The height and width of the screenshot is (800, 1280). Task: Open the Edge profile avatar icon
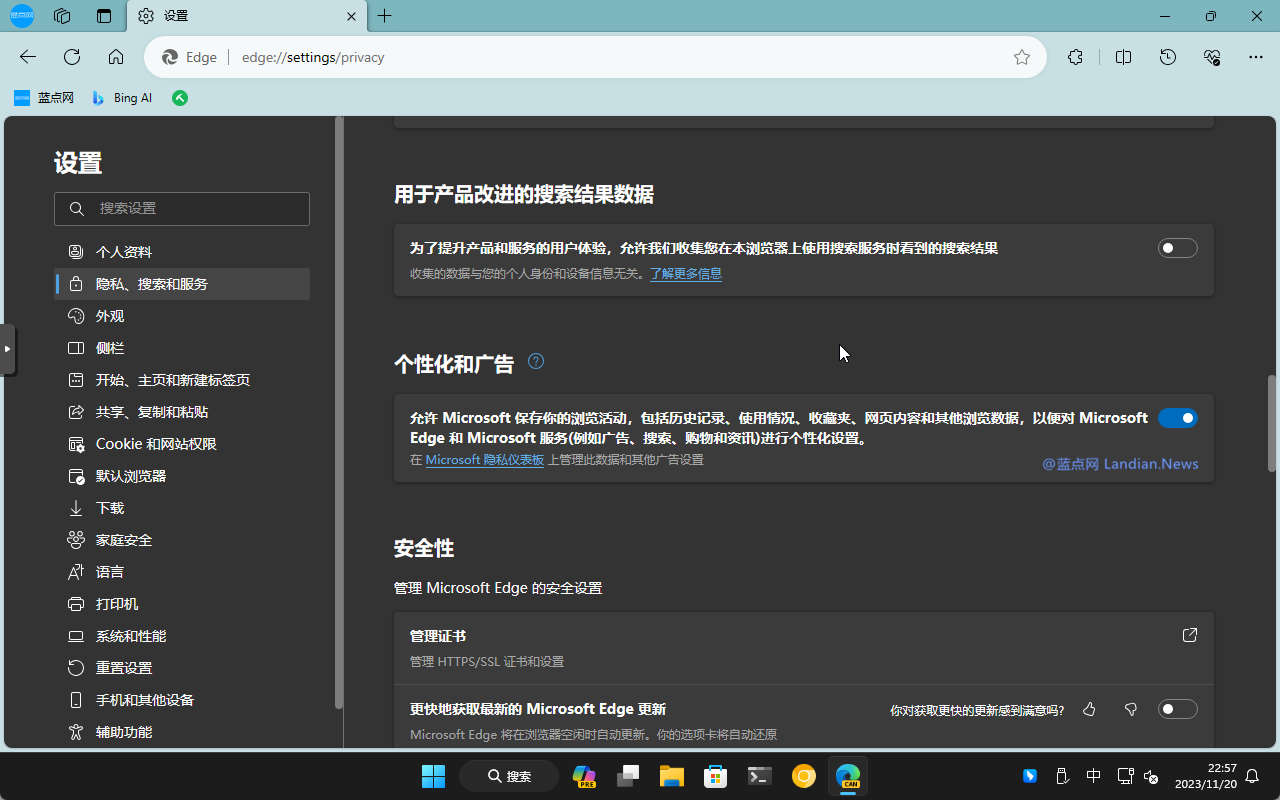point(21,16)
